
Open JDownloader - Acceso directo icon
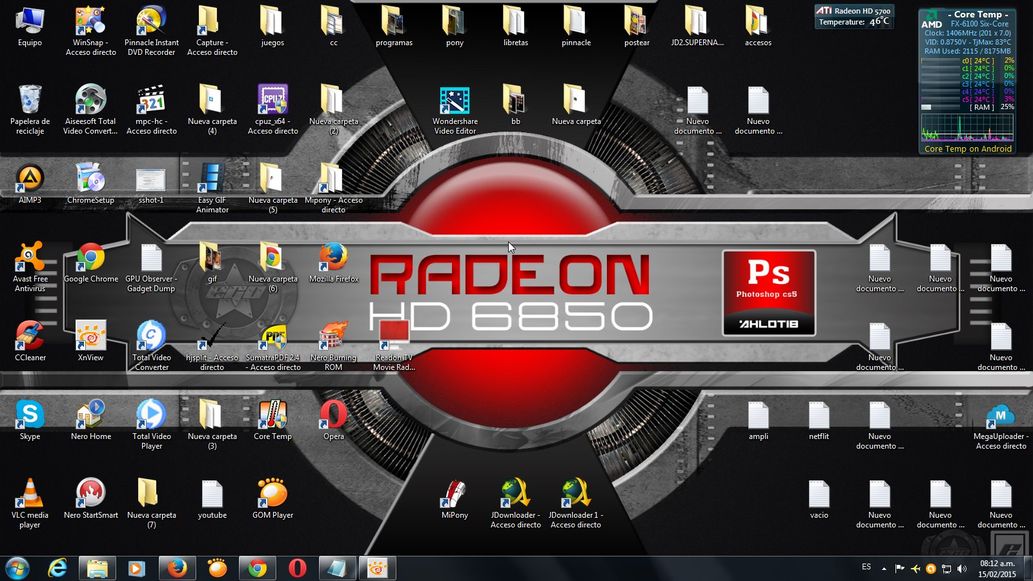pyautogui.click(x=515, y=493)
